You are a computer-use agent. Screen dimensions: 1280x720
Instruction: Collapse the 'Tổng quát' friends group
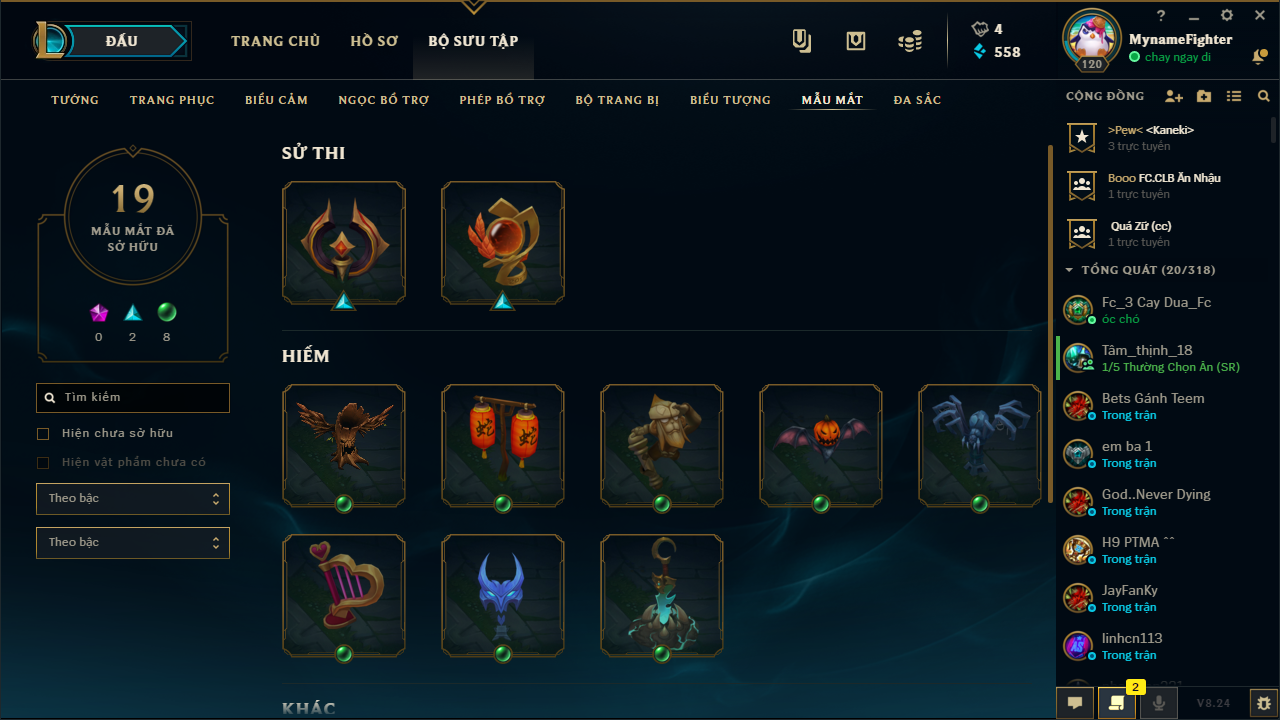pos(1069,270)
